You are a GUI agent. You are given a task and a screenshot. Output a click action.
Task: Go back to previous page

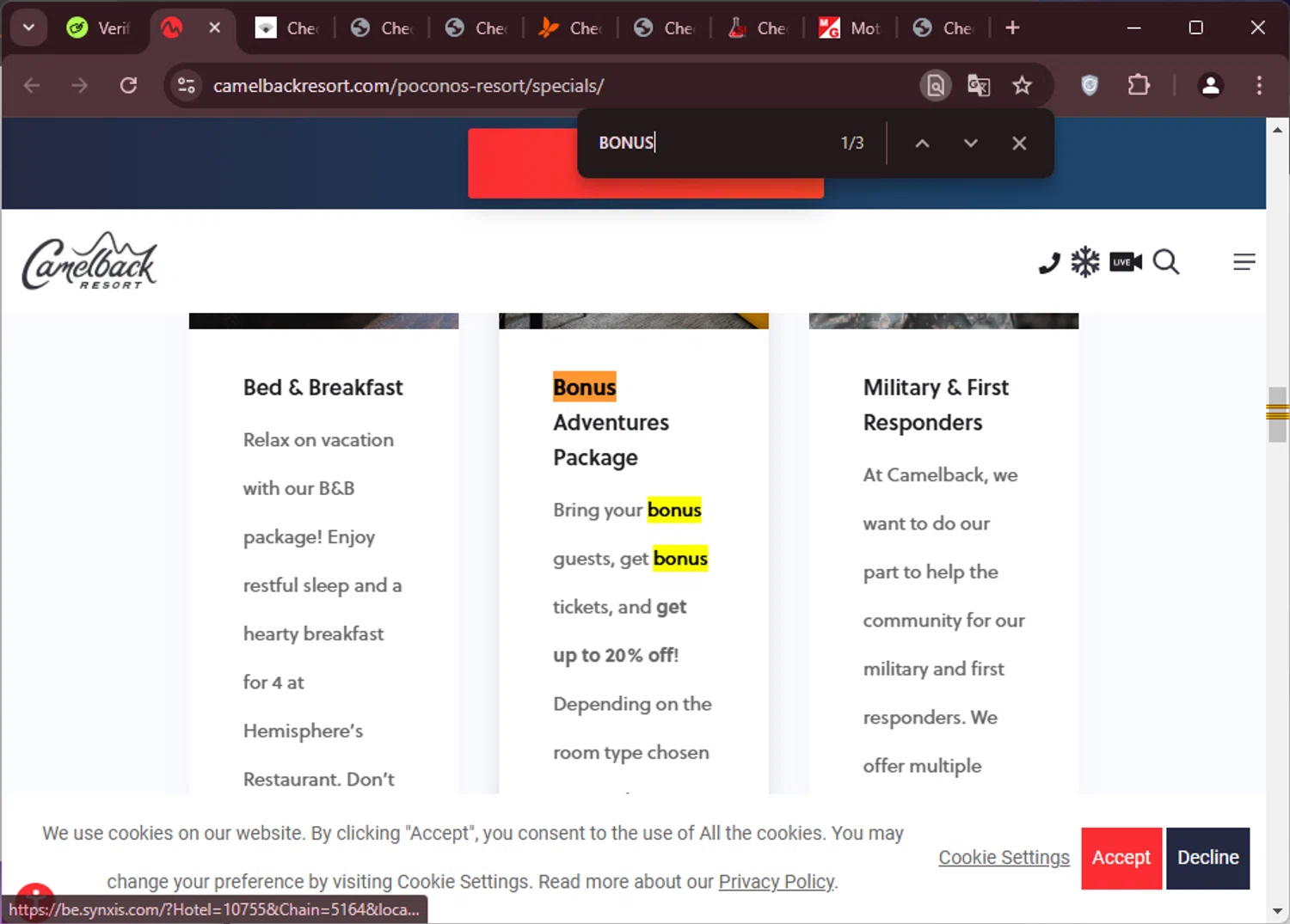[32, 85]
